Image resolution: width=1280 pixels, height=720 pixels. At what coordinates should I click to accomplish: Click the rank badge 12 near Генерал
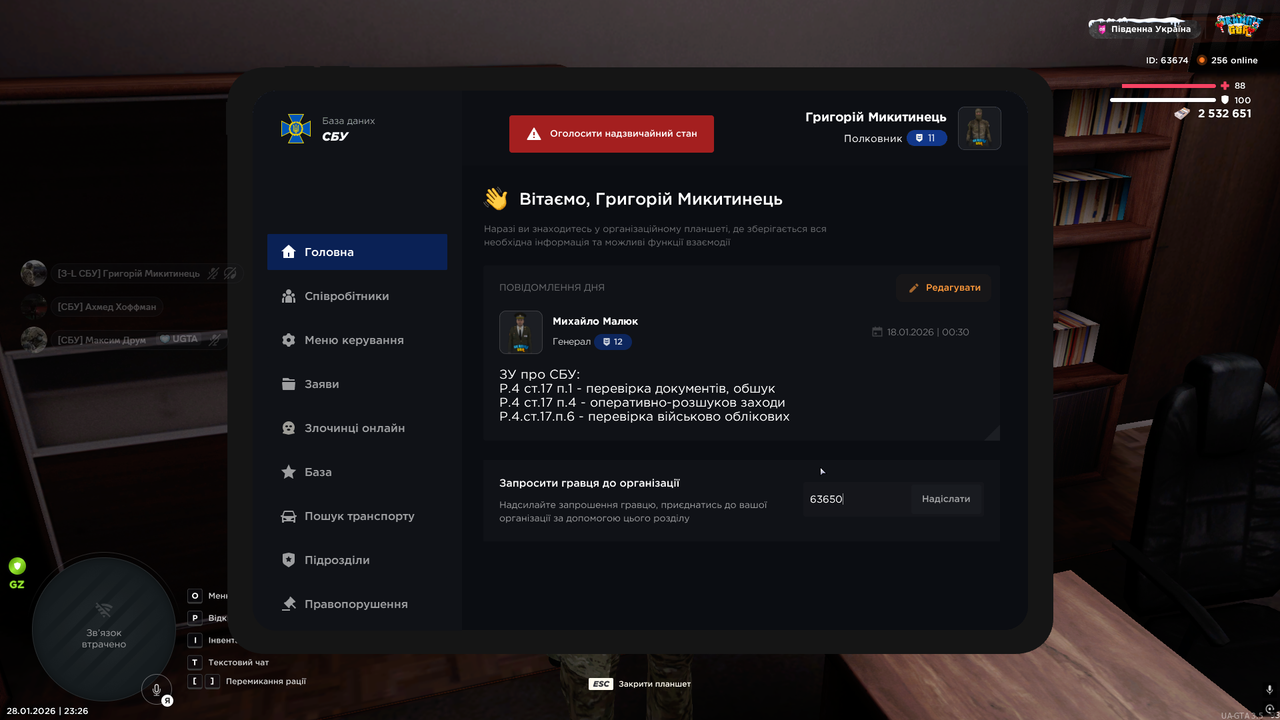613,342
